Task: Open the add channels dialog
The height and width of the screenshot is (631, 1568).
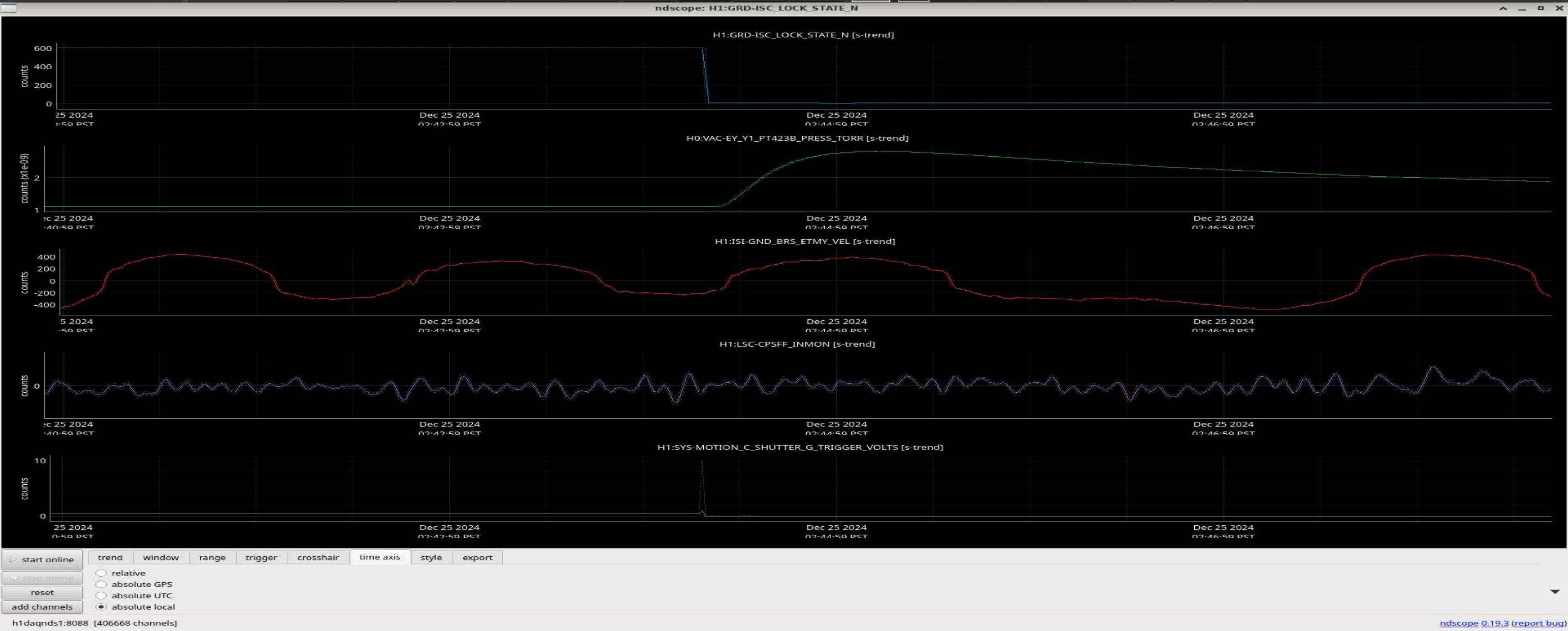Action: 42,607
